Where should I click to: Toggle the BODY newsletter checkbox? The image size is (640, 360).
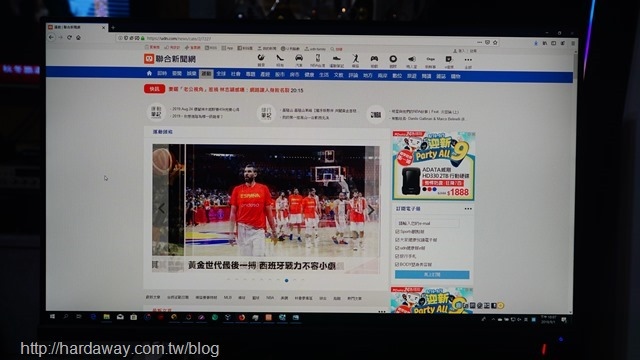(x=397, y=264)
